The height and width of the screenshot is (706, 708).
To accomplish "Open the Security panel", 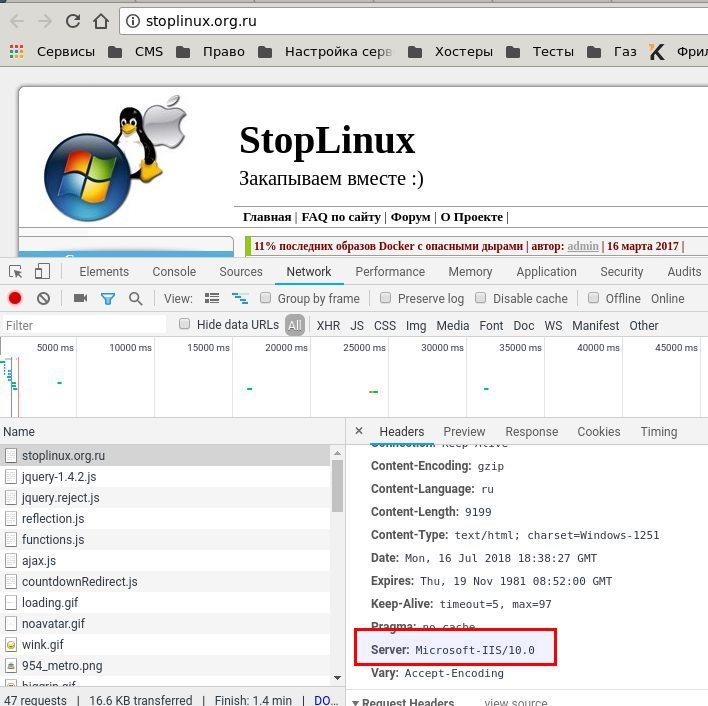I will [621, 272].
